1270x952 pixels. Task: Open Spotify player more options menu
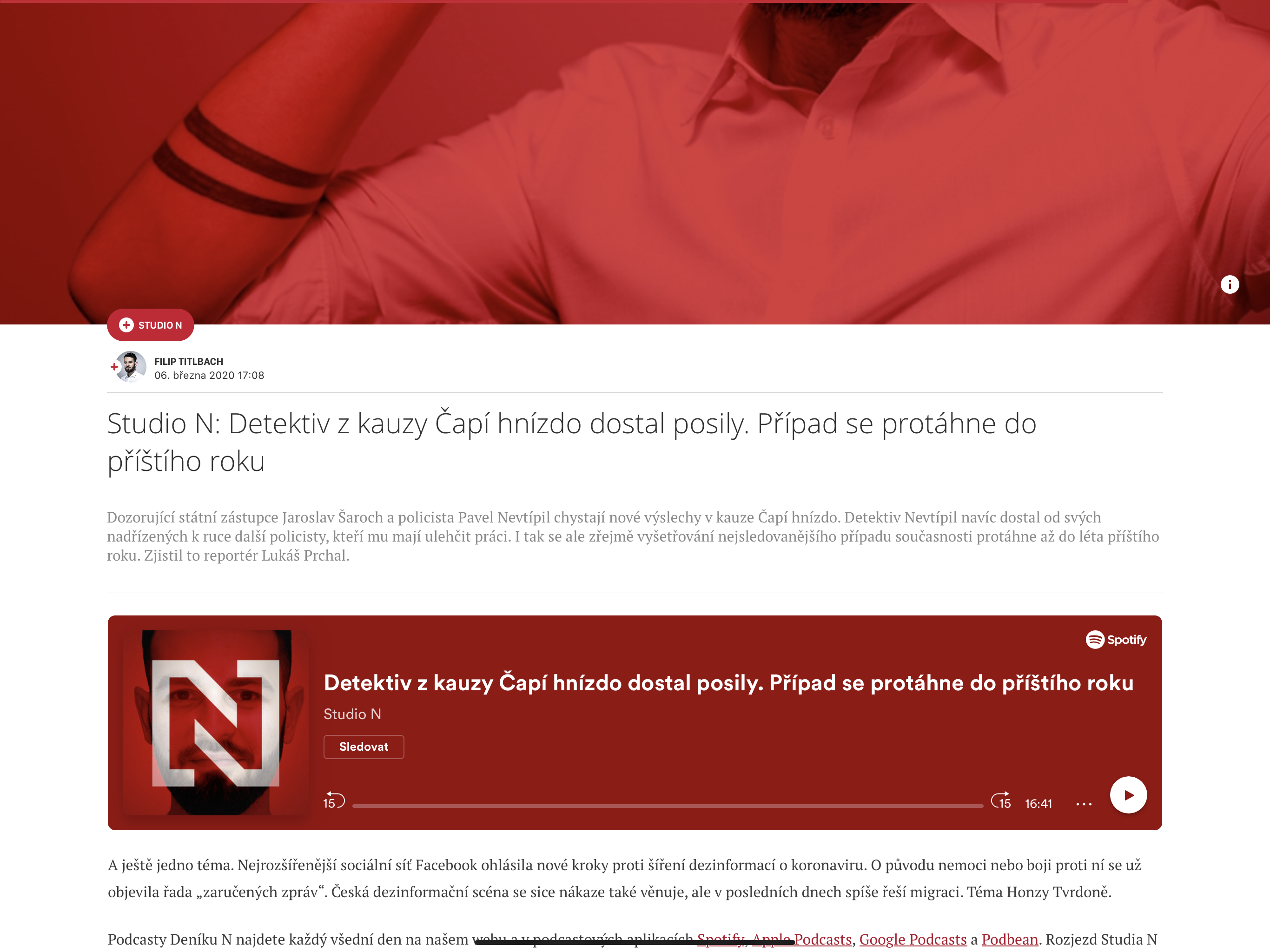(x=1084, y=804)
